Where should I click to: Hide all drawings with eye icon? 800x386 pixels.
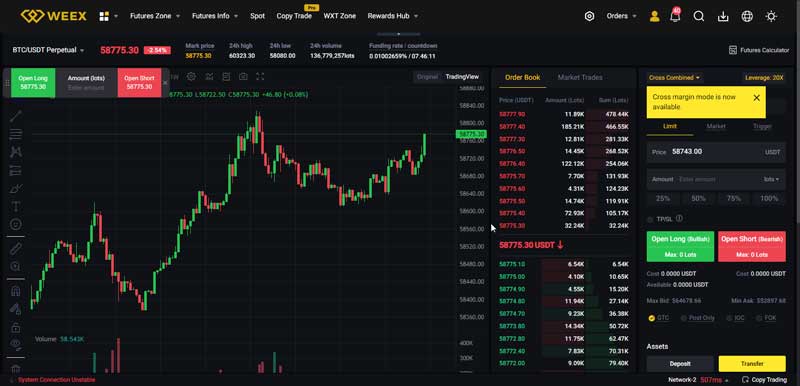pyautogui.click(x=16, y=344)
